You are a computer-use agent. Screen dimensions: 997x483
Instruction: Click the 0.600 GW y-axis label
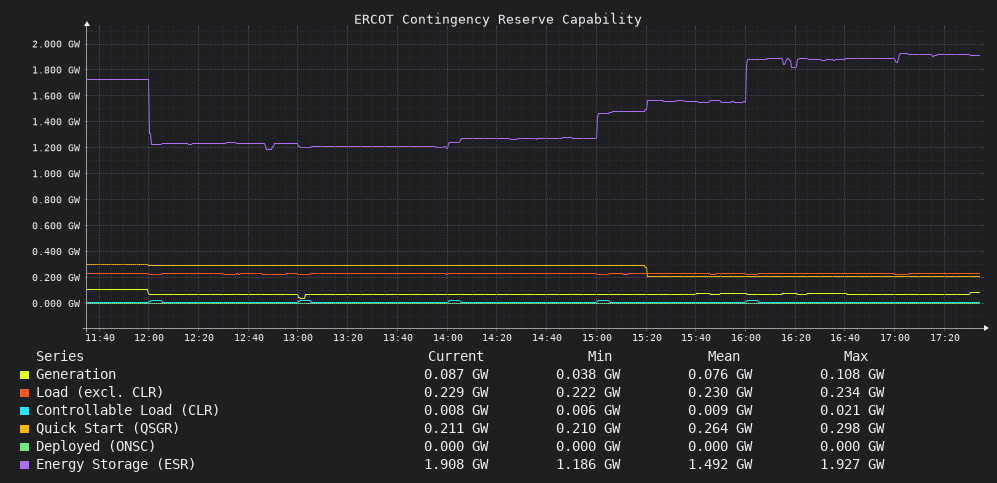tap(56, 226)
